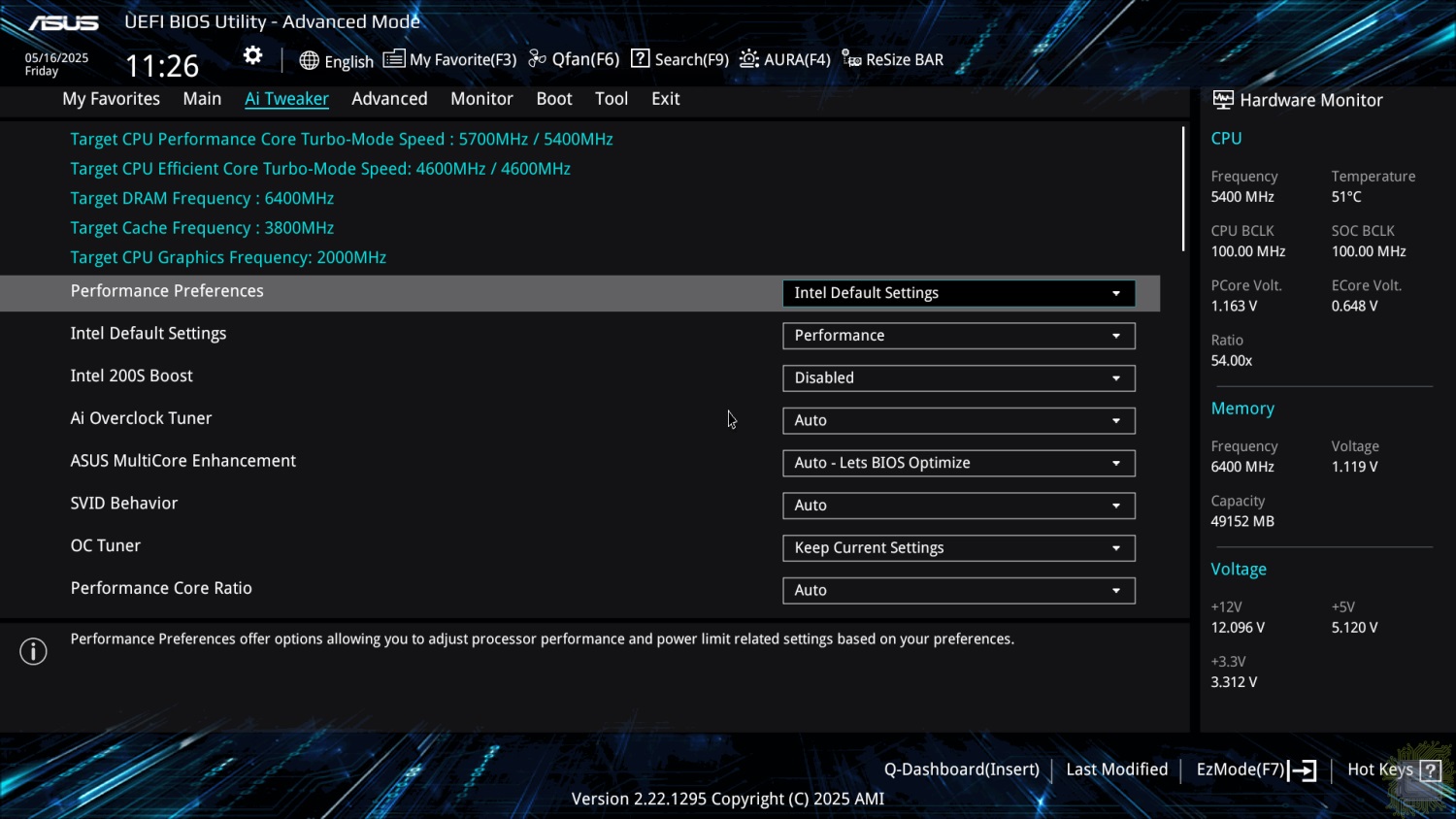This screenshot has height=819, width=1456.
Task: Click memory capacity 49152 MB
Action: pyautogui.click(x=1242, y=521)
